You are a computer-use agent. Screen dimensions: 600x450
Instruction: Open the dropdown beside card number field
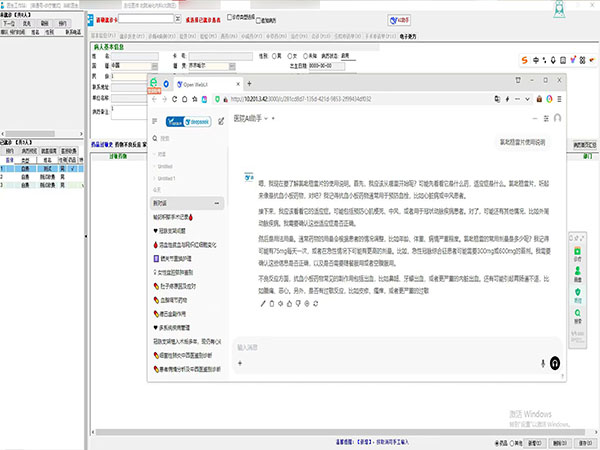pyautogui.click(x=178, y=18)
